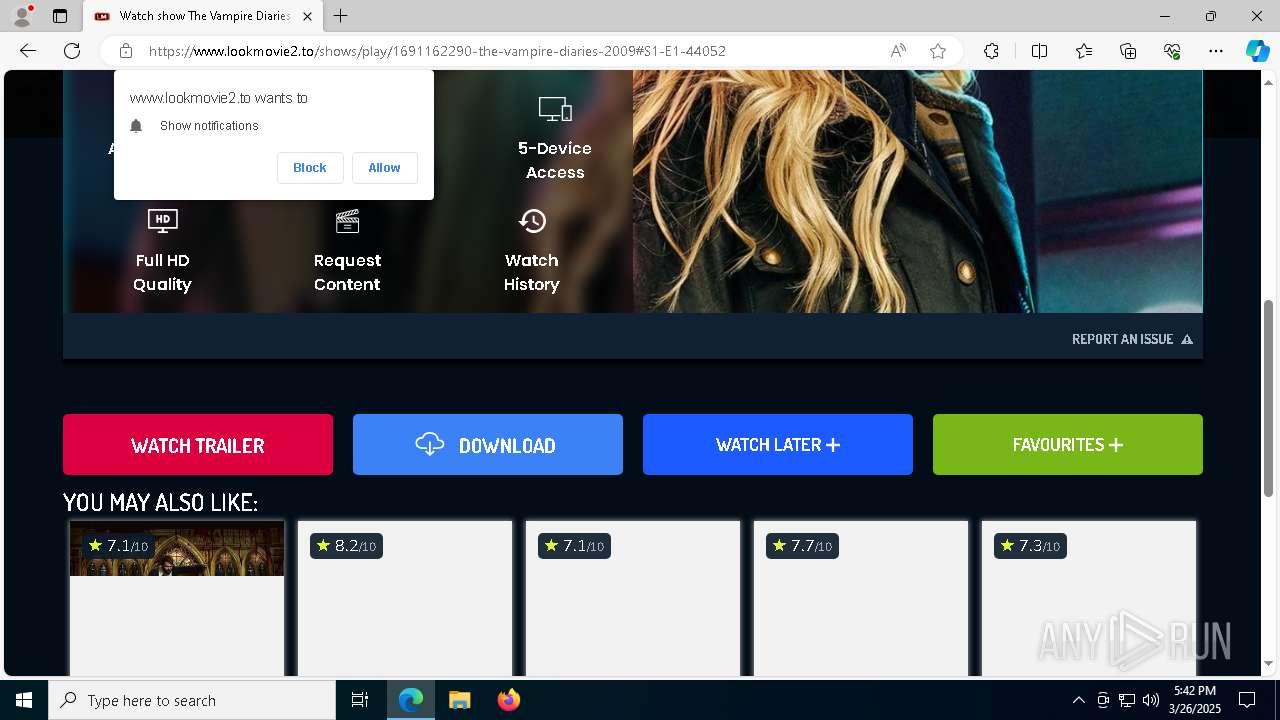Open recommended title rated 7.3

click(x=1089, y=598)
